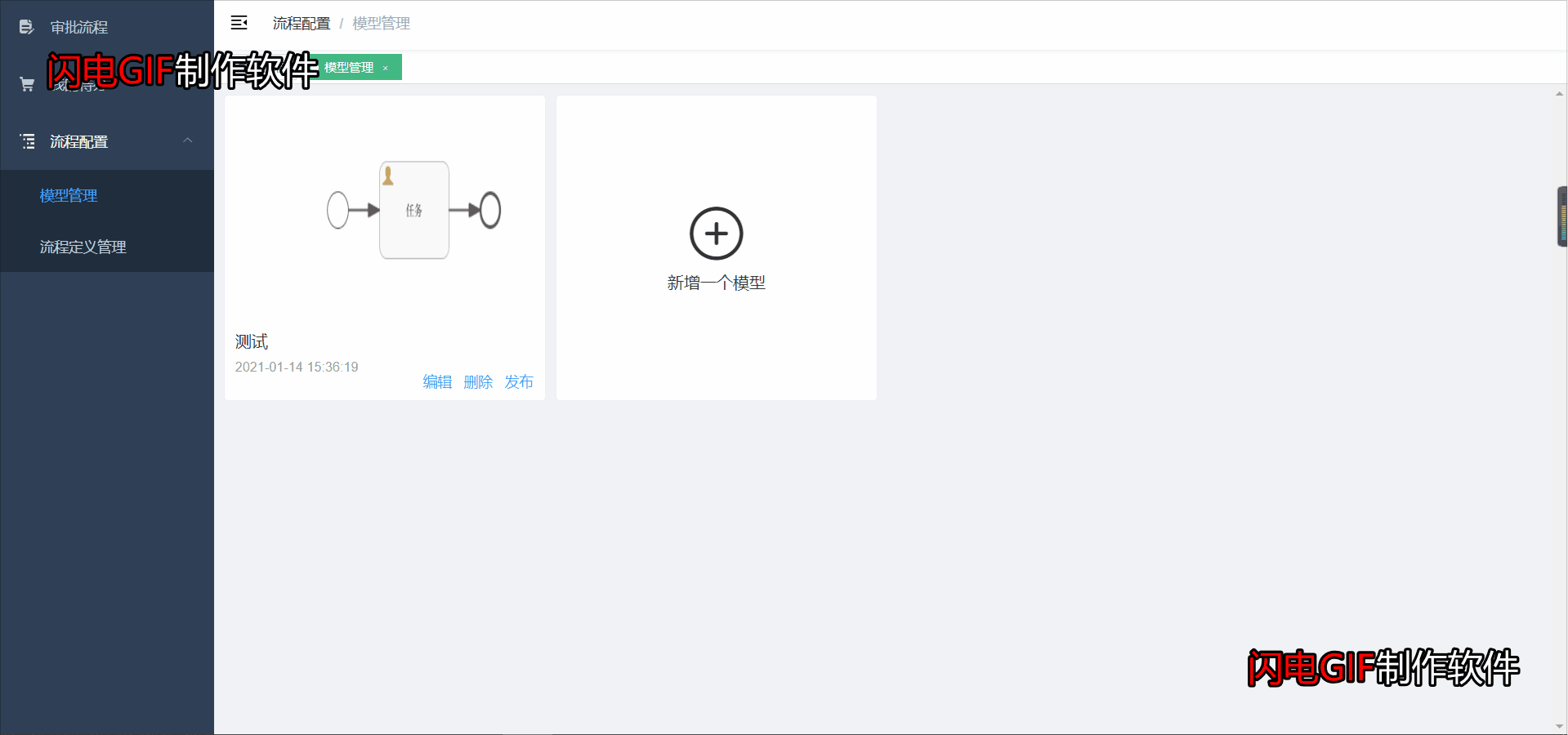Image resolution: width=1568 pixels, height=735 pixels.
Task: Select the 模型管理 green tab
Action: point(349,68)
